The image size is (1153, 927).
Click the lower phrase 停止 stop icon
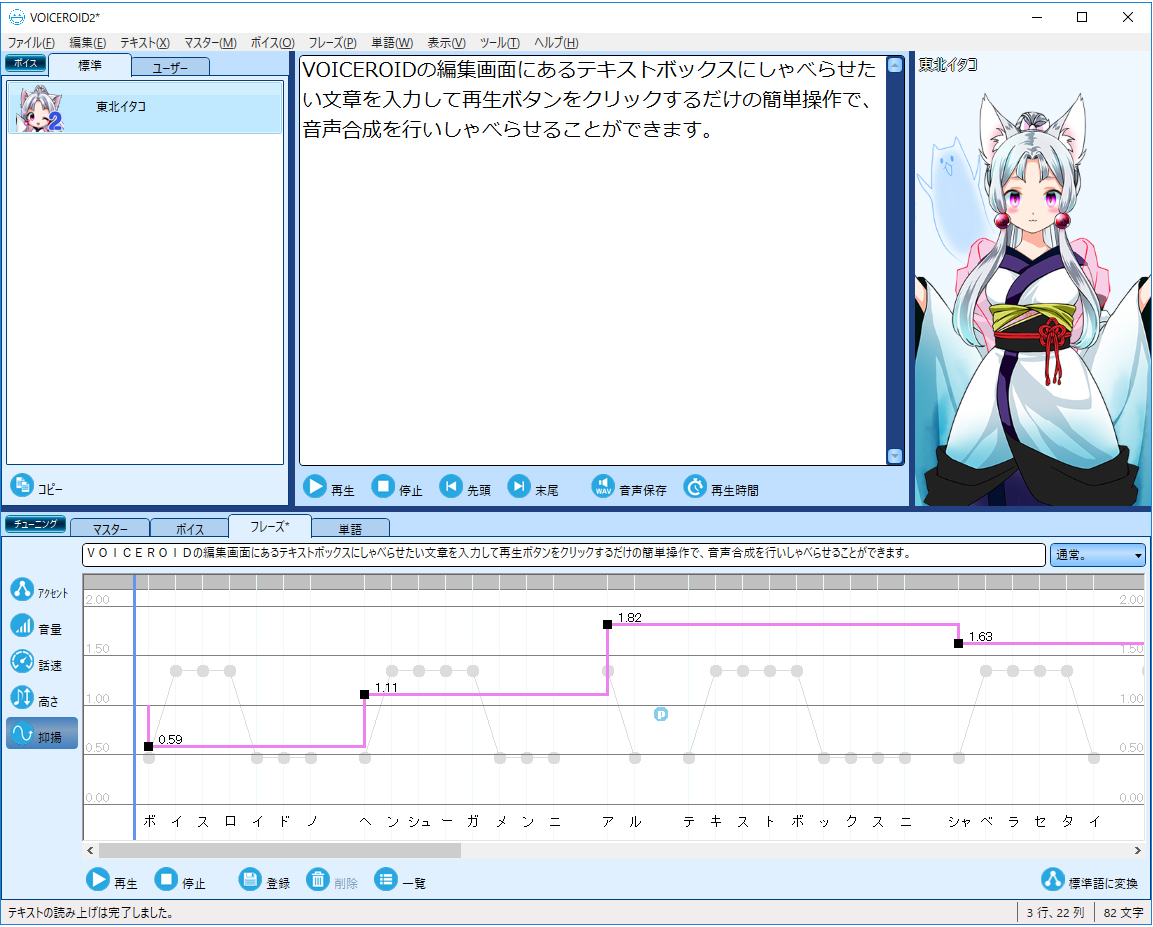[166, 878]
